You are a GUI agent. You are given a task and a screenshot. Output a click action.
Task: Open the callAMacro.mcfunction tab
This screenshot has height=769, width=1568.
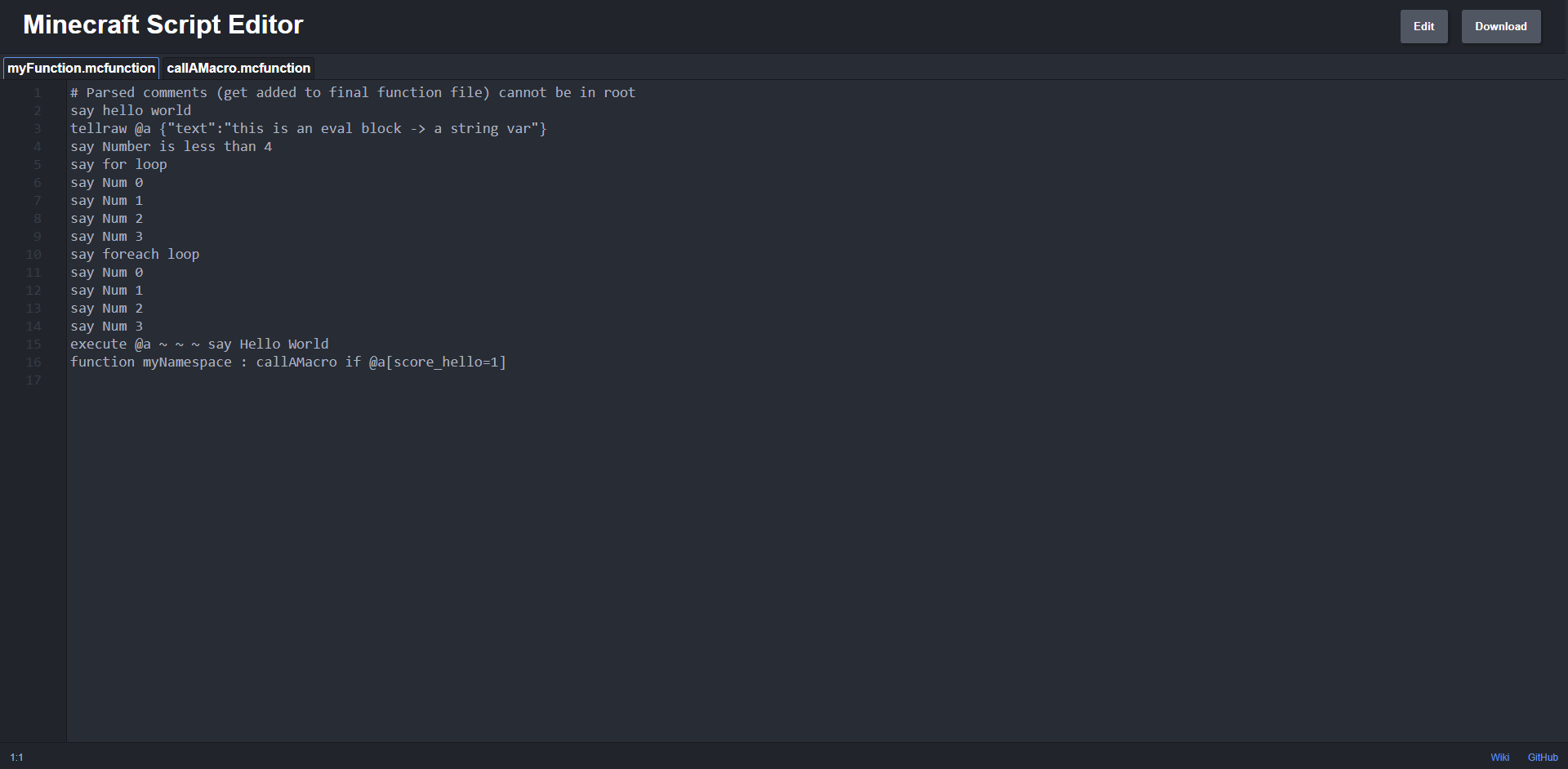(238, 68)
